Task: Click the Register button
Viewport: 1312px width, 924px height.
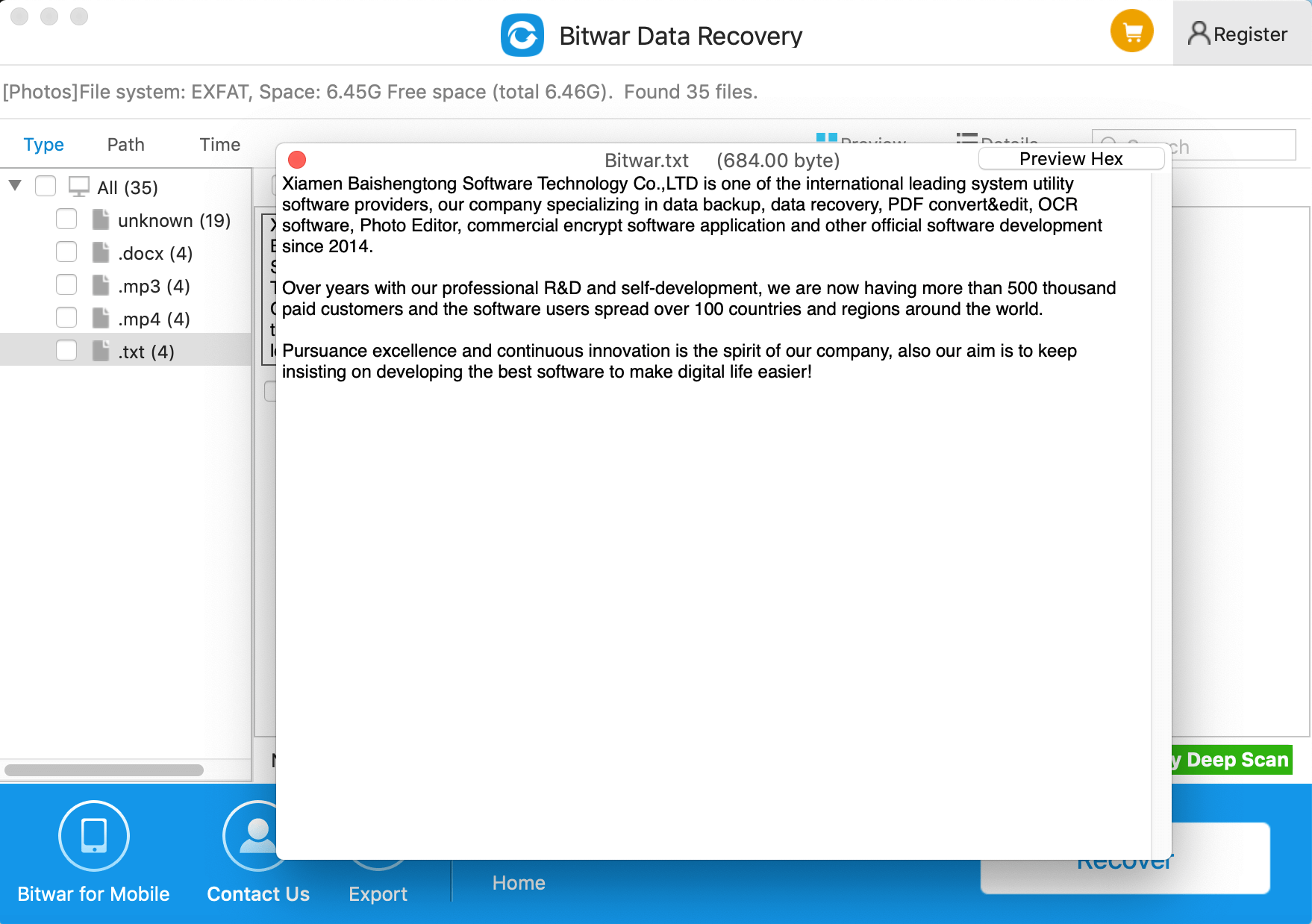Action: (x=1243, y=34)
